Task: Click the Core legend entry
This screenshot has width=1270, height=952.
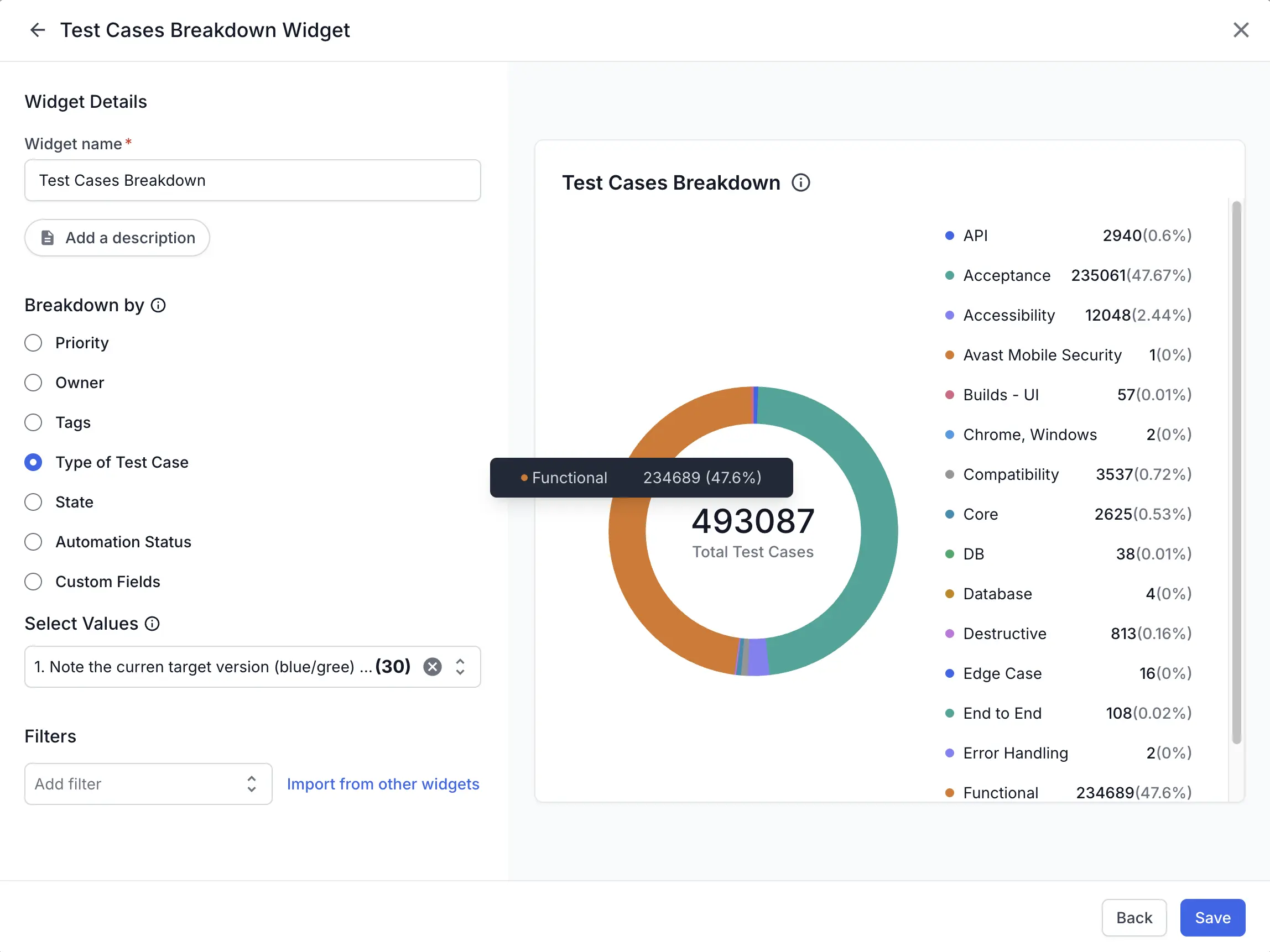Action: coord(1068,514)
